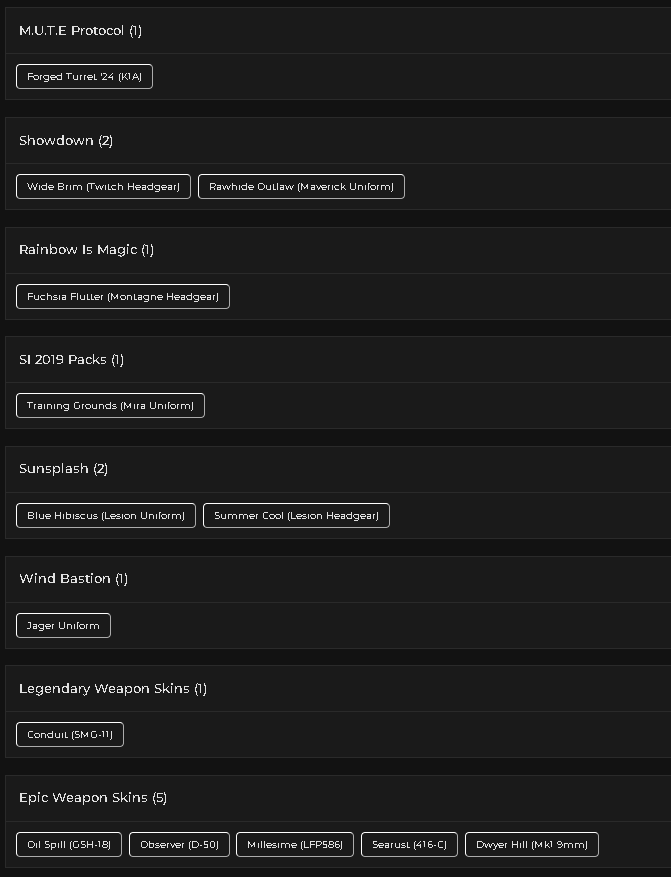This screenshot has height=877, width=671.
Task: Select Training Grounds (Mira Uniform) tag
Action: [110, 406]
